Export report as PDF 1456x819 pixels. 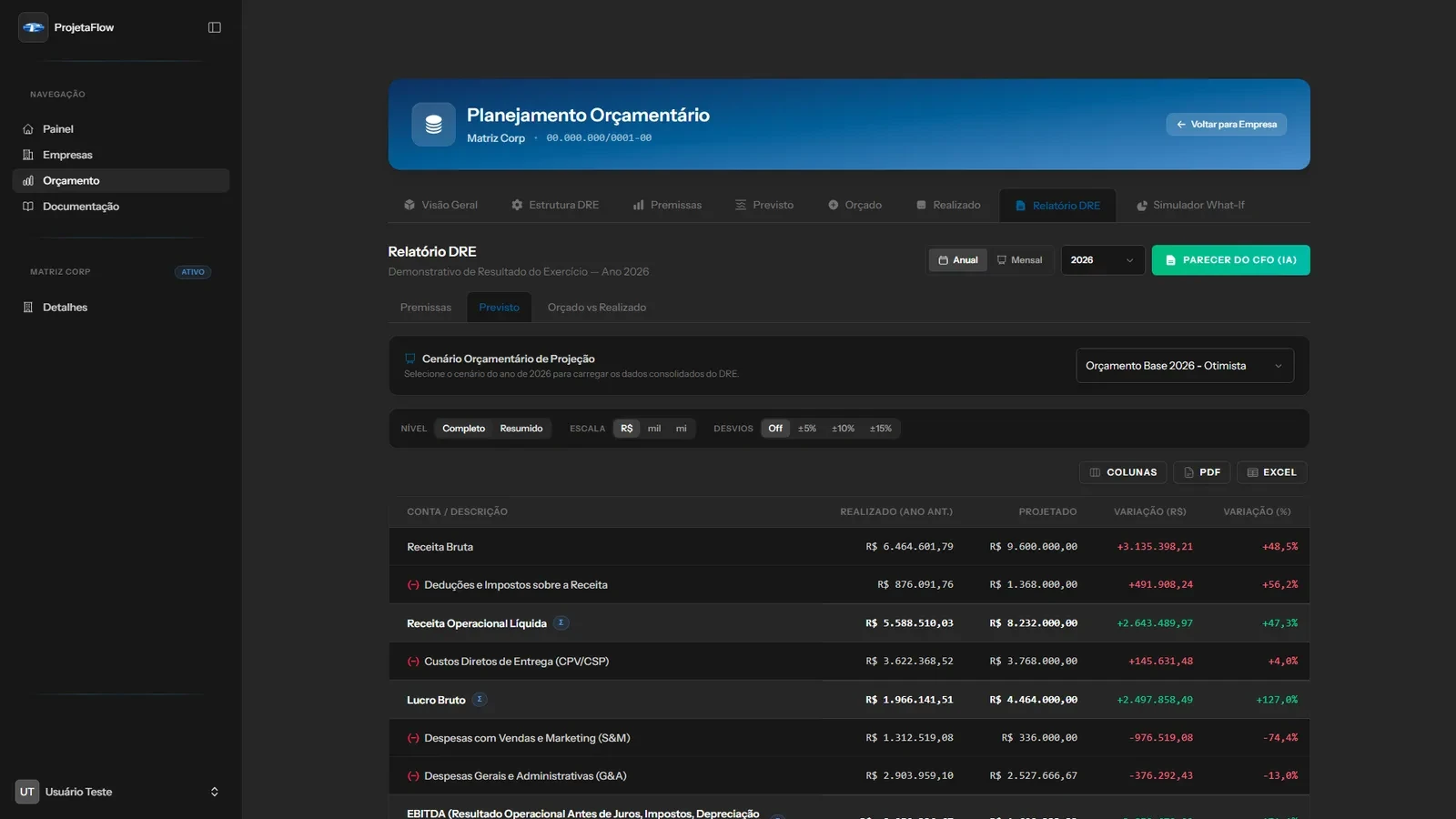click(x=1202, y=472)
